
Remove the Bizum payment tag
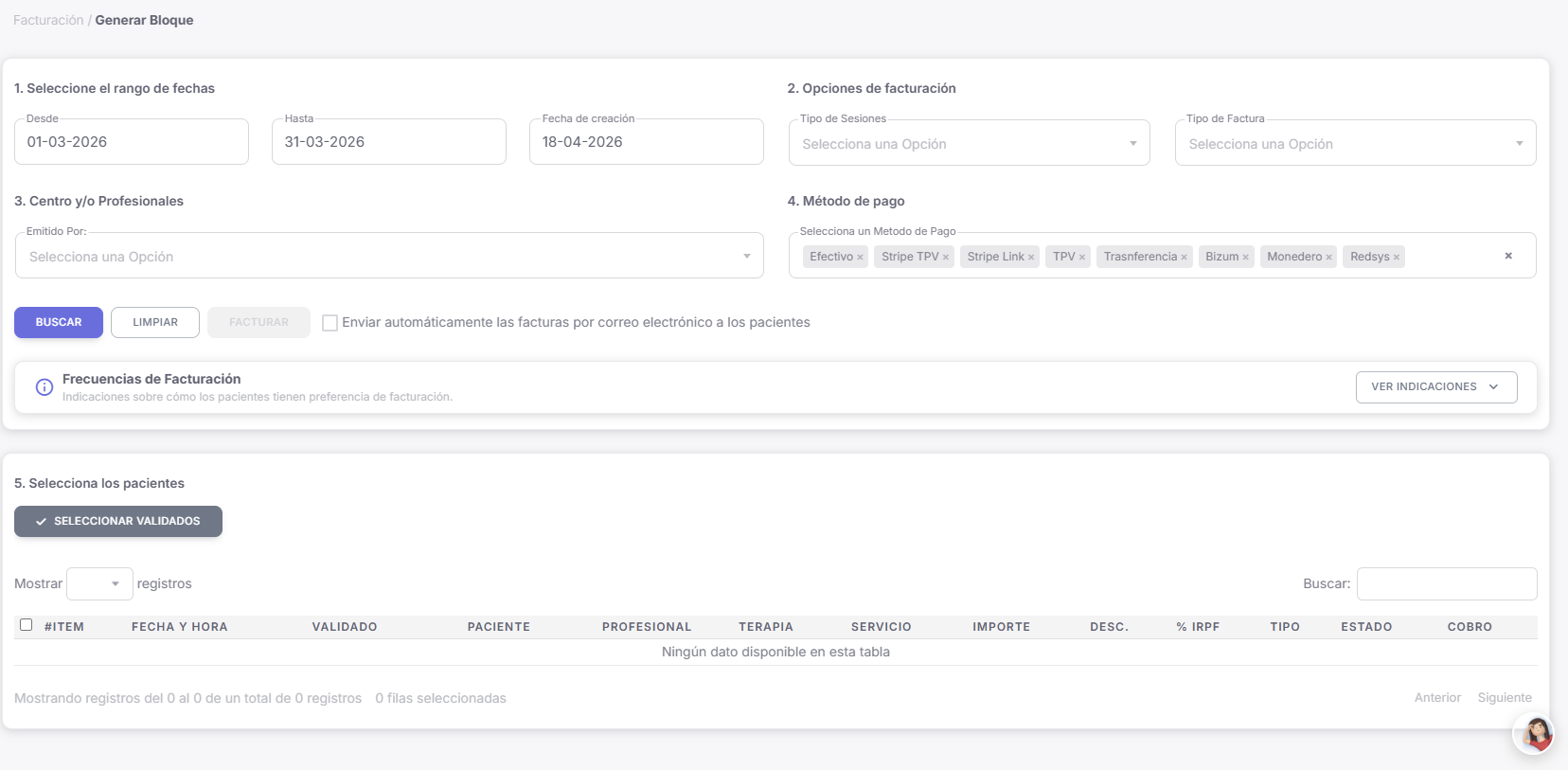coord(1245,258)
